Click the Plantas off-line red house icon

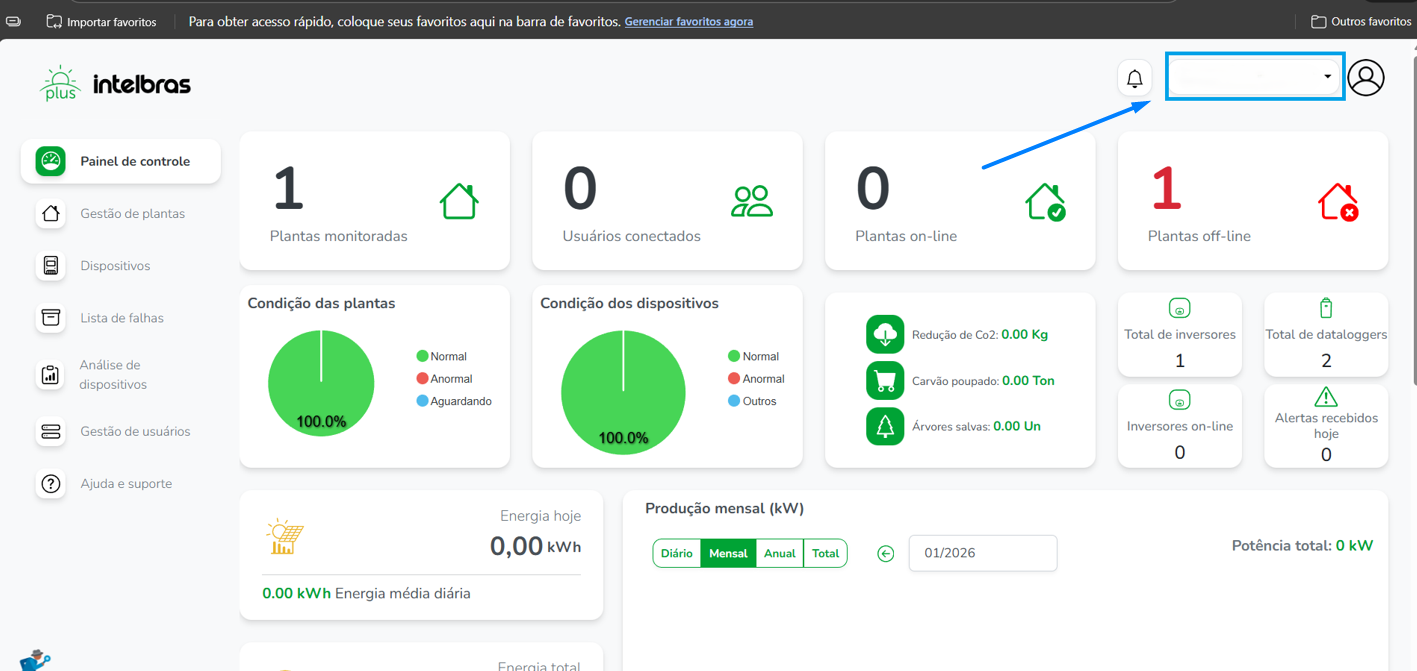point(1337,202)
